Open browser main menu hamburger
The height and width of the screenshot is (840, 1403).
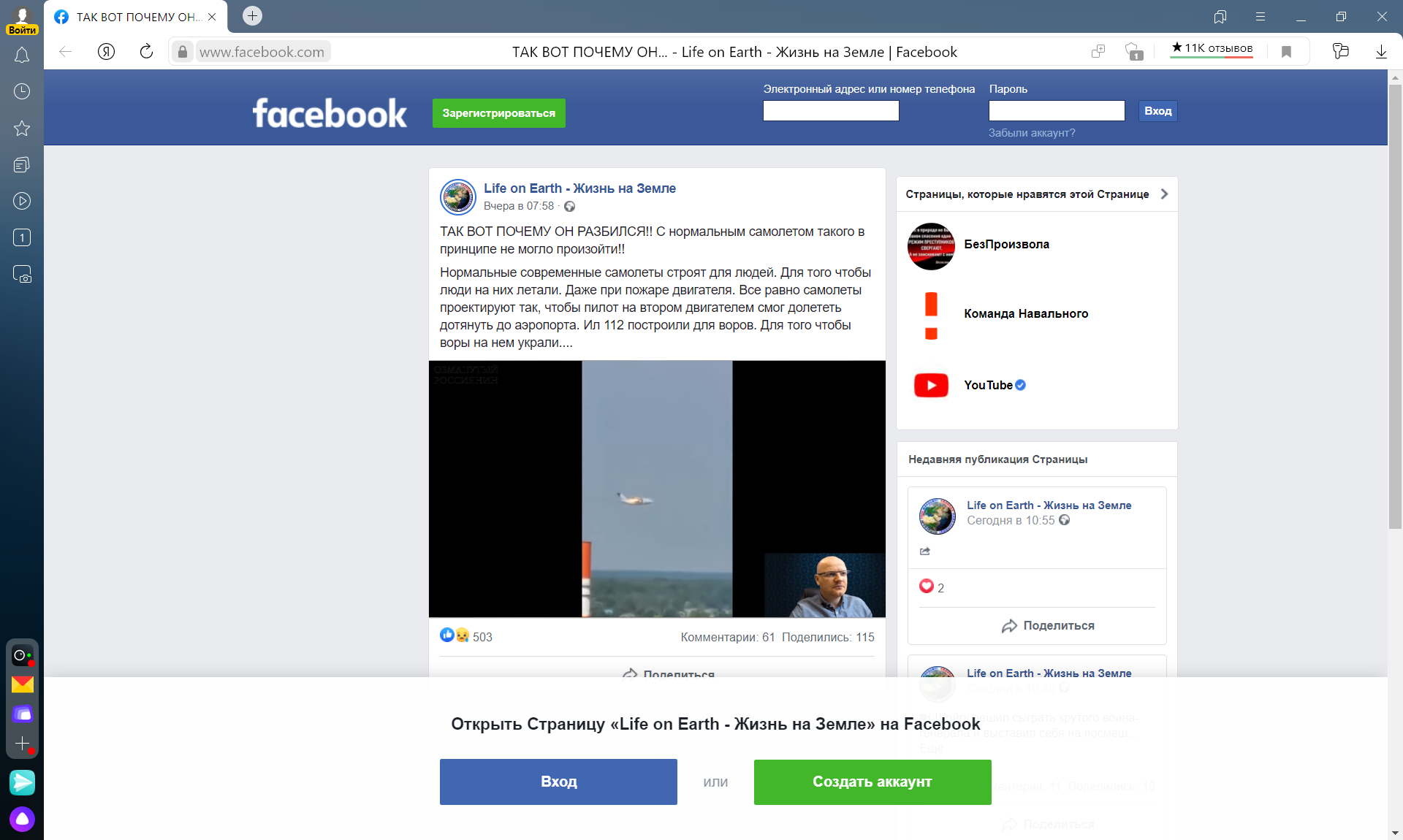pos(1261,16)
